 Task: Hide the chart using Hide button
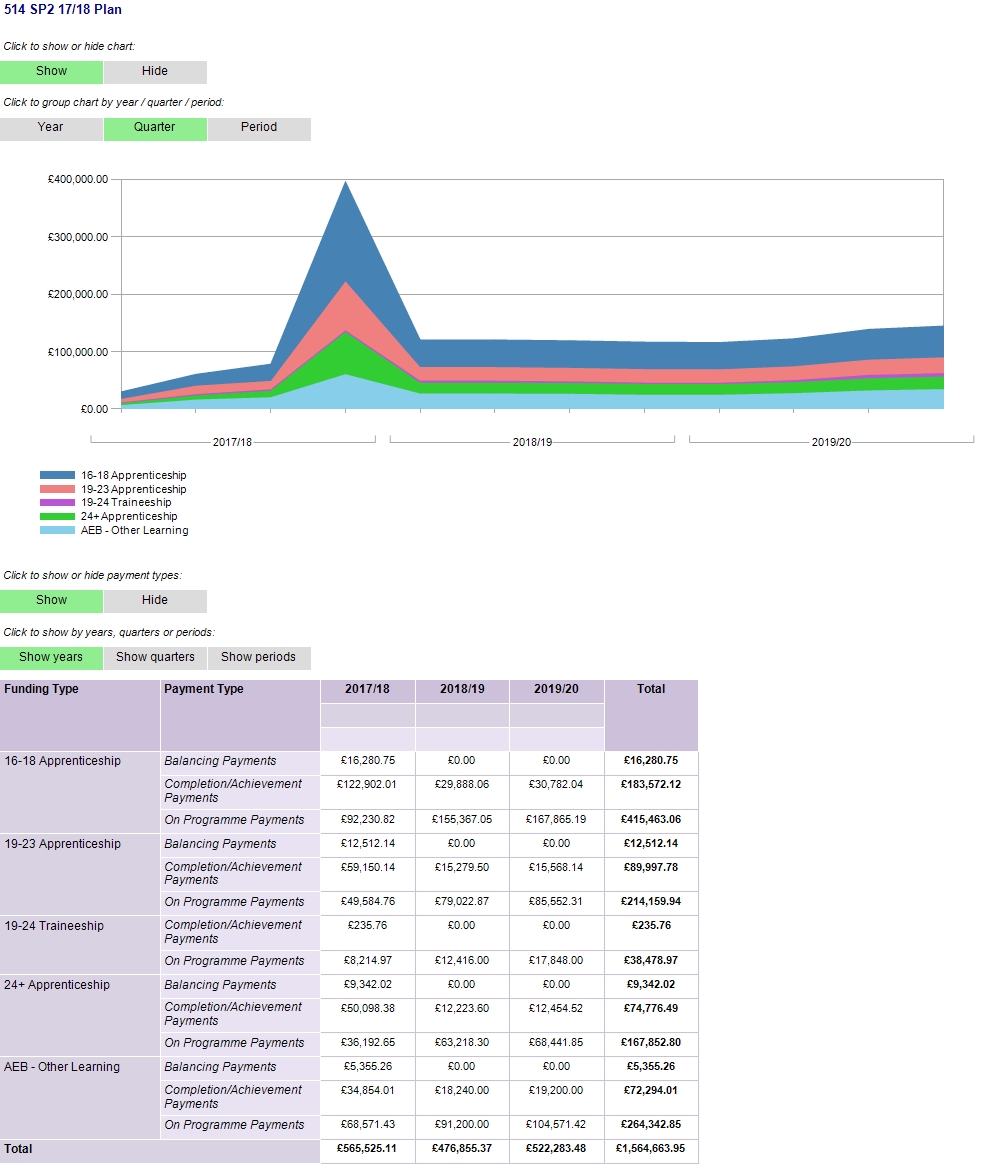(155, 72)
